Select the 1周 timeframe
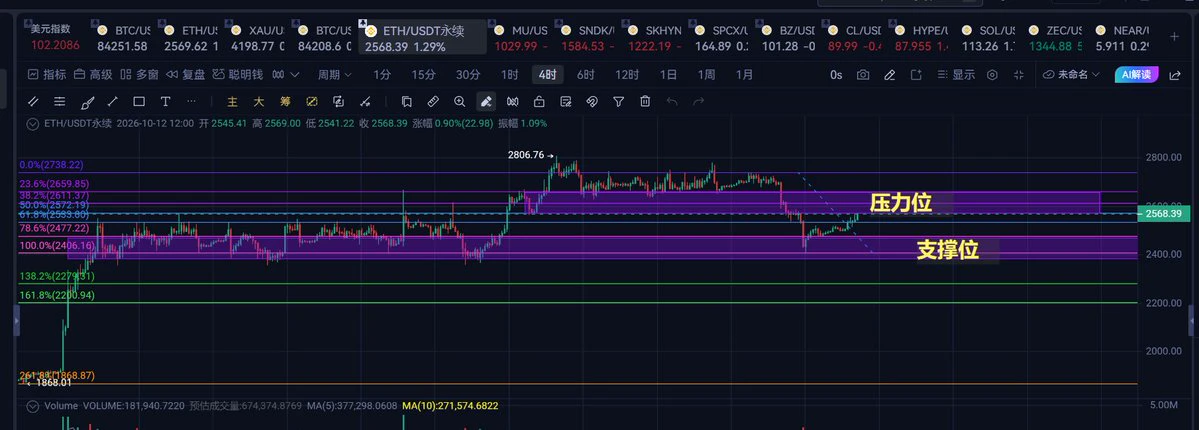The height and width of the screenshot is (430, 1199). tap(707, 75)
